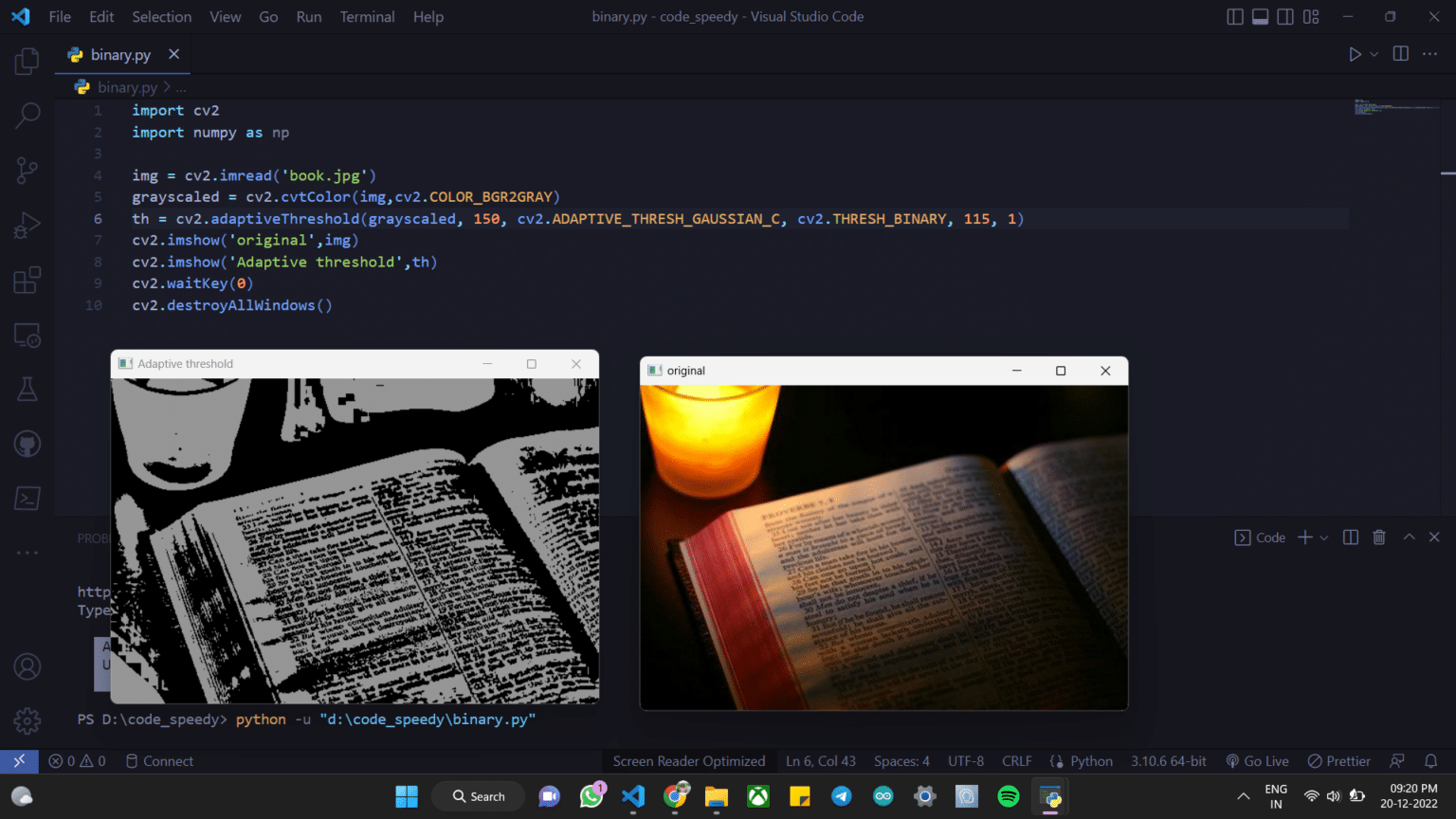This screenshot has height=819, width=1456.
Task: Open the Explorer view in activity bar
Action: click(27, 62)
